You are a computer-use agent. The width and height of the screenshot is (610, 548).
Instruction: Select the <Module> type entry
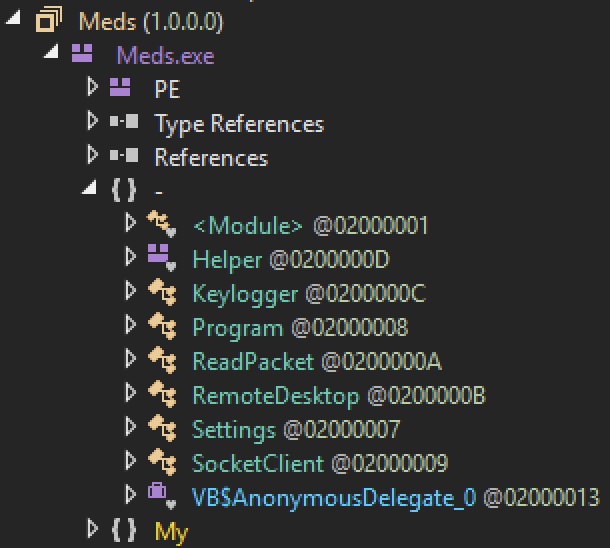(x=247, y=225)
